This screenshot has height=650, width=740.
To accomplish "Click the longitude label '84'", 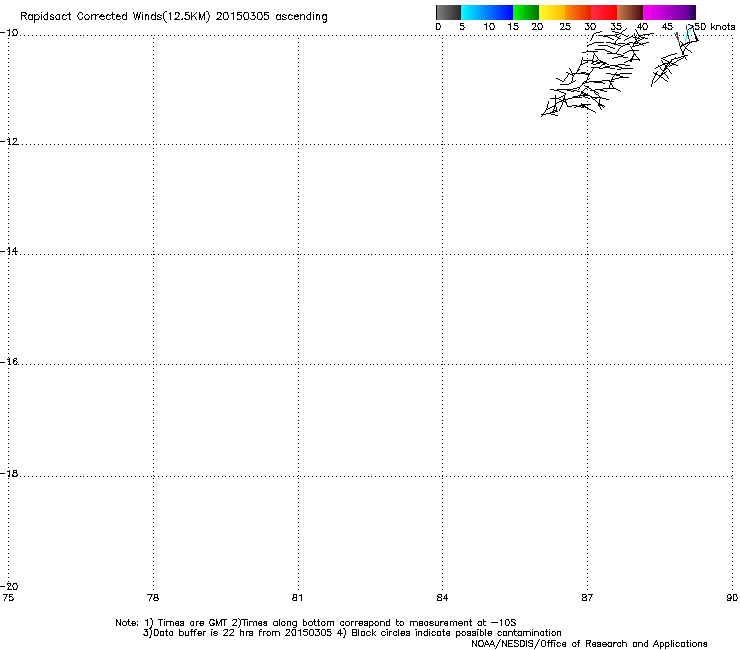I will 442,598.
